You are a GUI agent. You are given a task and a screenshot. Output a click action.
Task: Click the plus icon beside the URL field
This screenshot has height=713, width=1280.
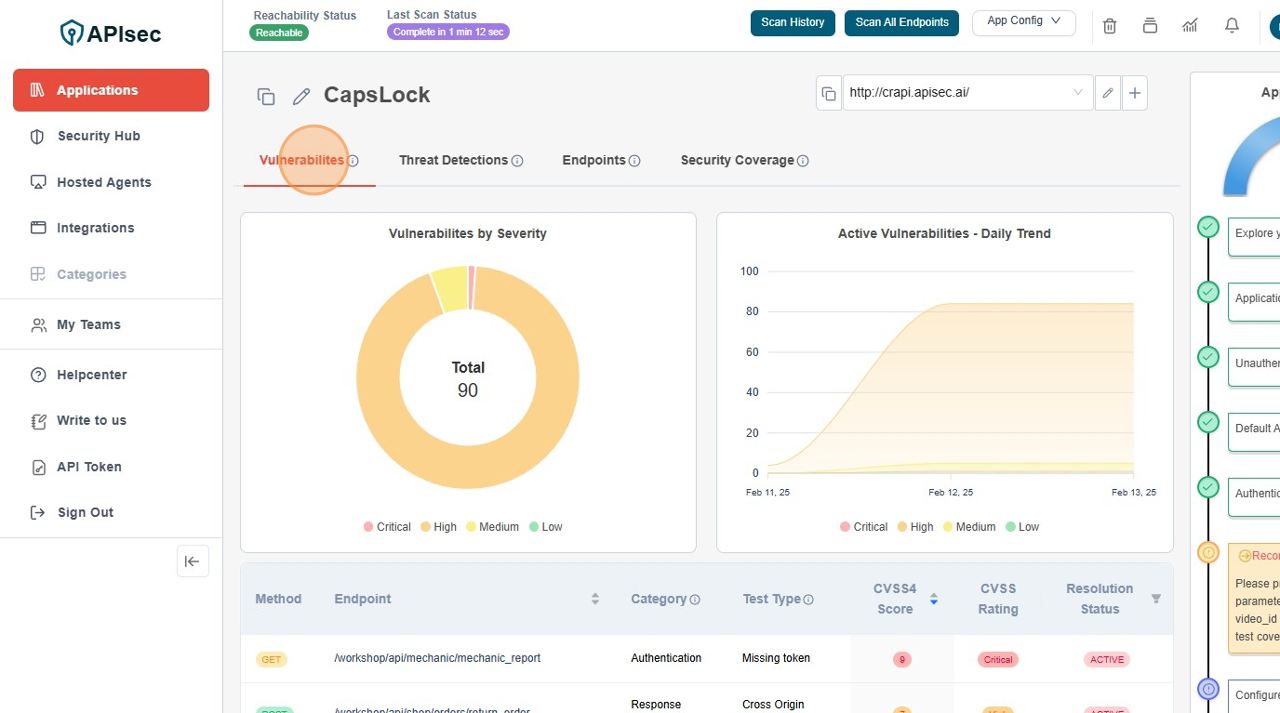(1134, 93)
